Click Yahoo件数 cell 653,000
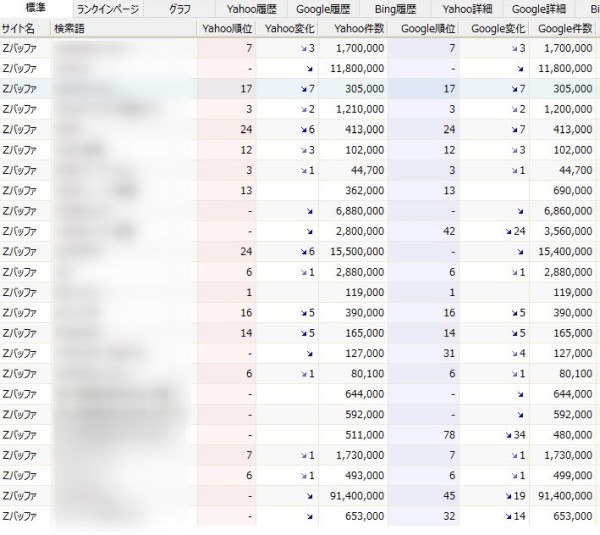 click(x=353, y=516)
